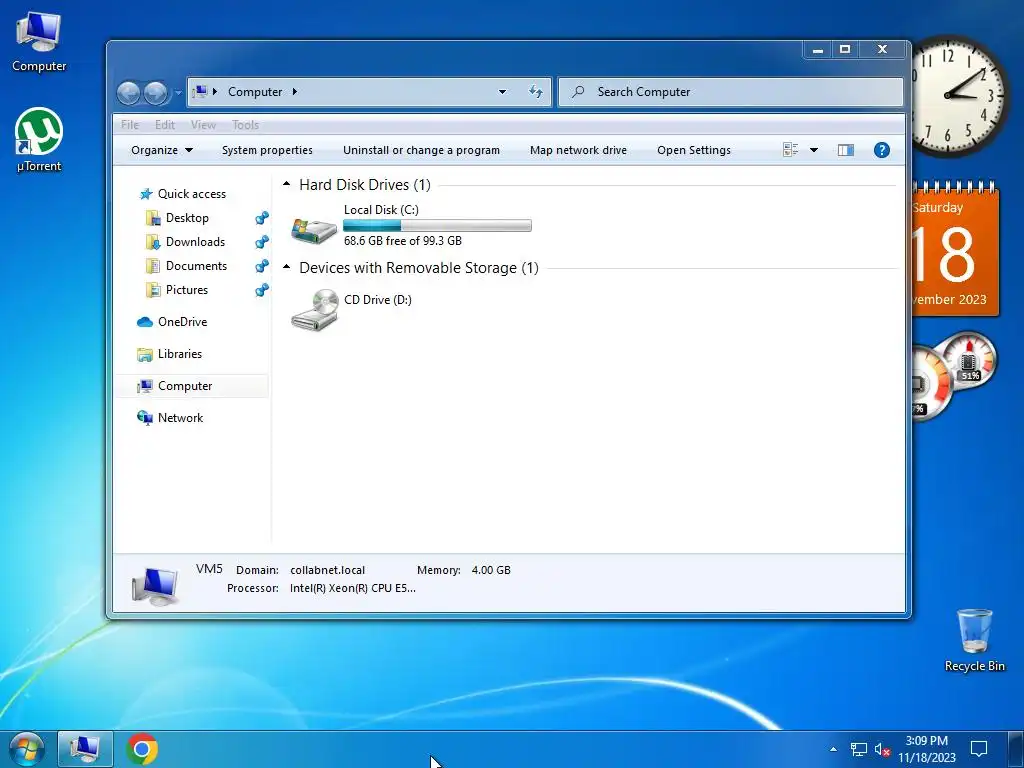The width and height of the screenshot is (1024, 768).
Task: Open the Organize dropdown
Action: (x=162, y=150)
